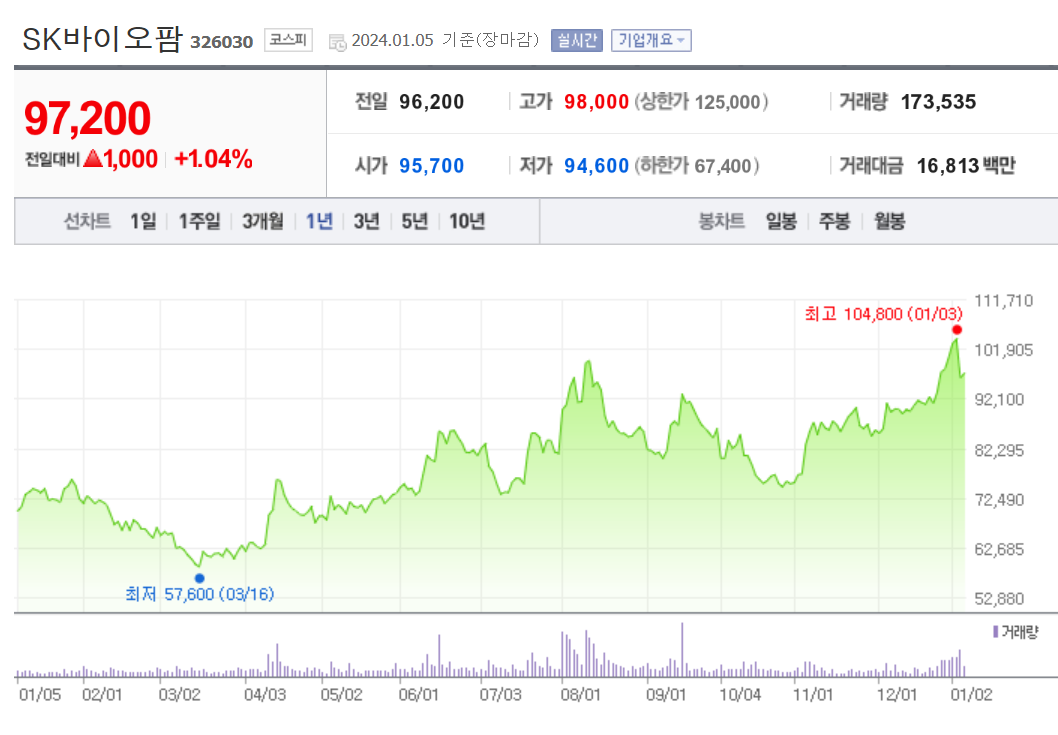Select the 5년 line chart tab
Screen dimensions: 1058x735
[x=414, y=221]
